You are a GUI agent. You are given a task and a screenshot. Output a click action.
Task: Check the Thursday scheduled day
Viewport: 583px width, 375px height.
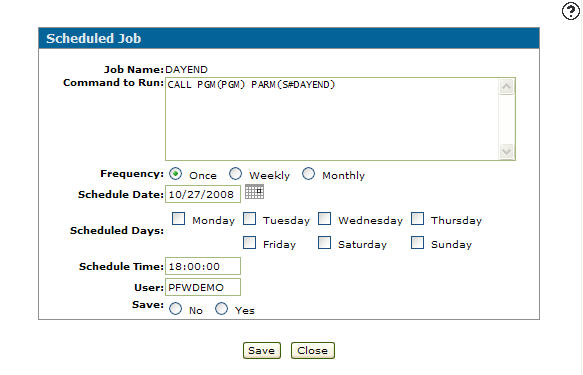pyautogui.click(x=418, y=219)
